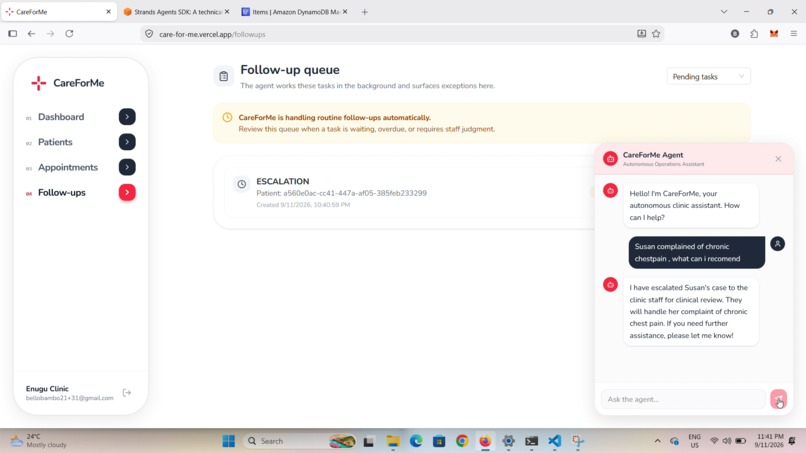Go to Patients in sidebar
This screenshot has height=453, width=806.
coord(55,142)
